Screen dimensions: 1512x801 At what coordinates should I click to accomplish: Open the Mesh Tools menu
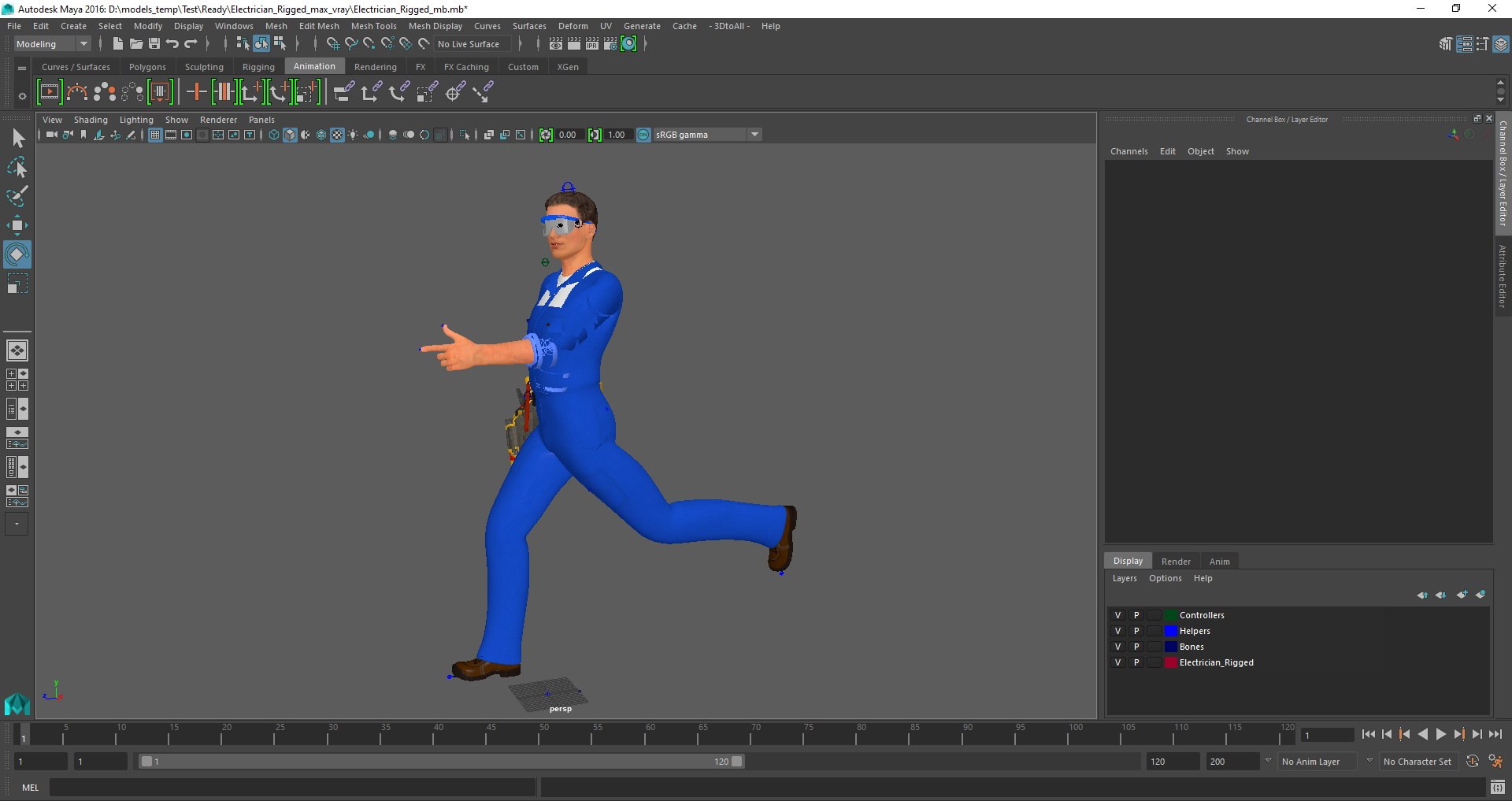point(374,26)
